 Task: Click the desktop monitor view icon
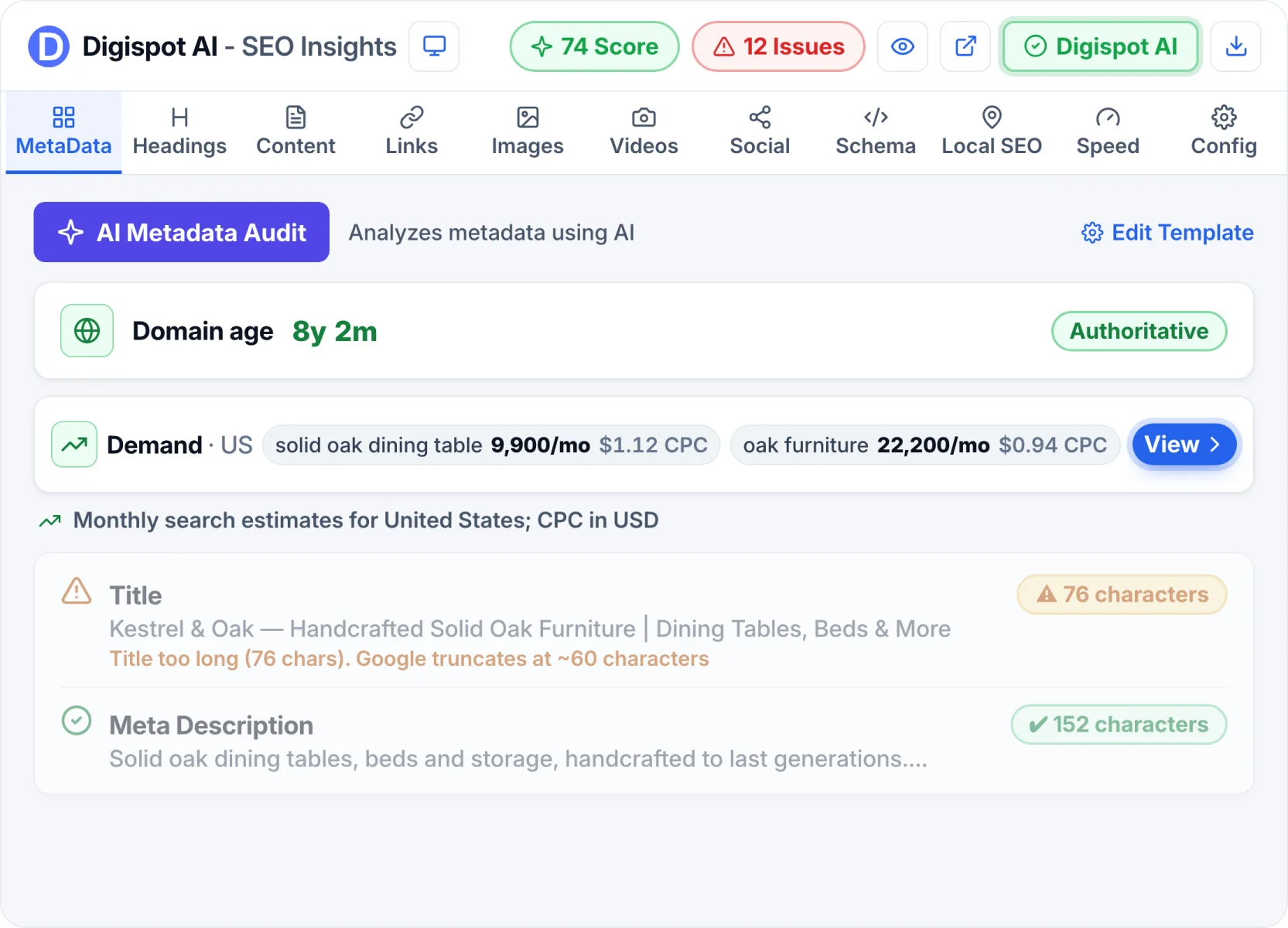tap(434, 46)
